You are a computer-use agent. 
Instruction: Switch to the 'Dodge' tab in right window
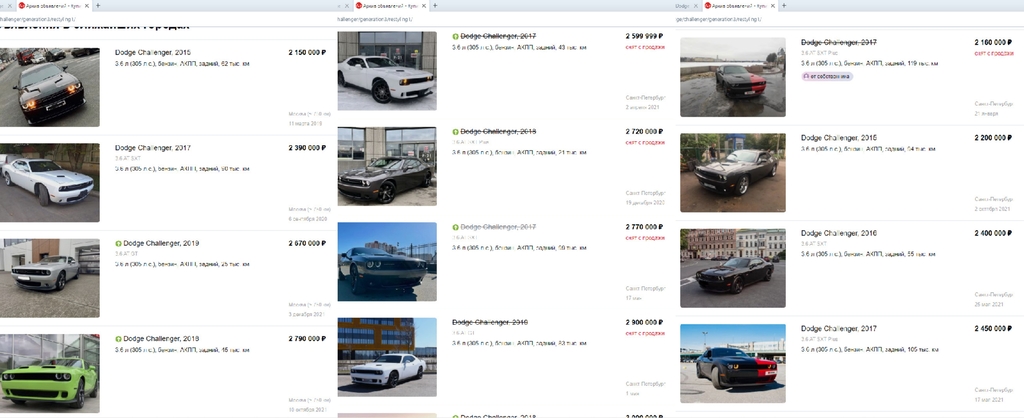tap(683, 5)
